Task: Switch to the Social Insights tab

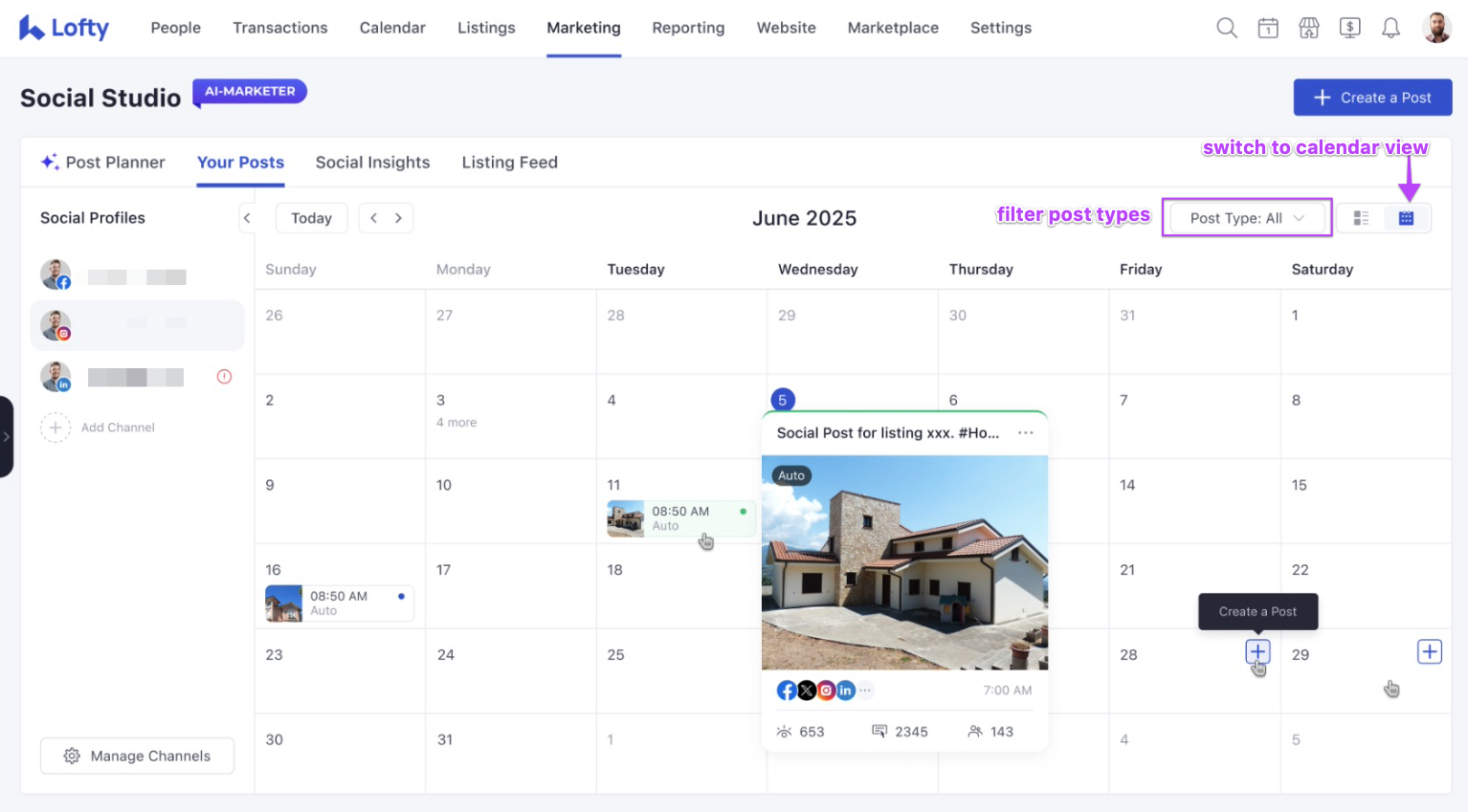Action: pos(372,163)
